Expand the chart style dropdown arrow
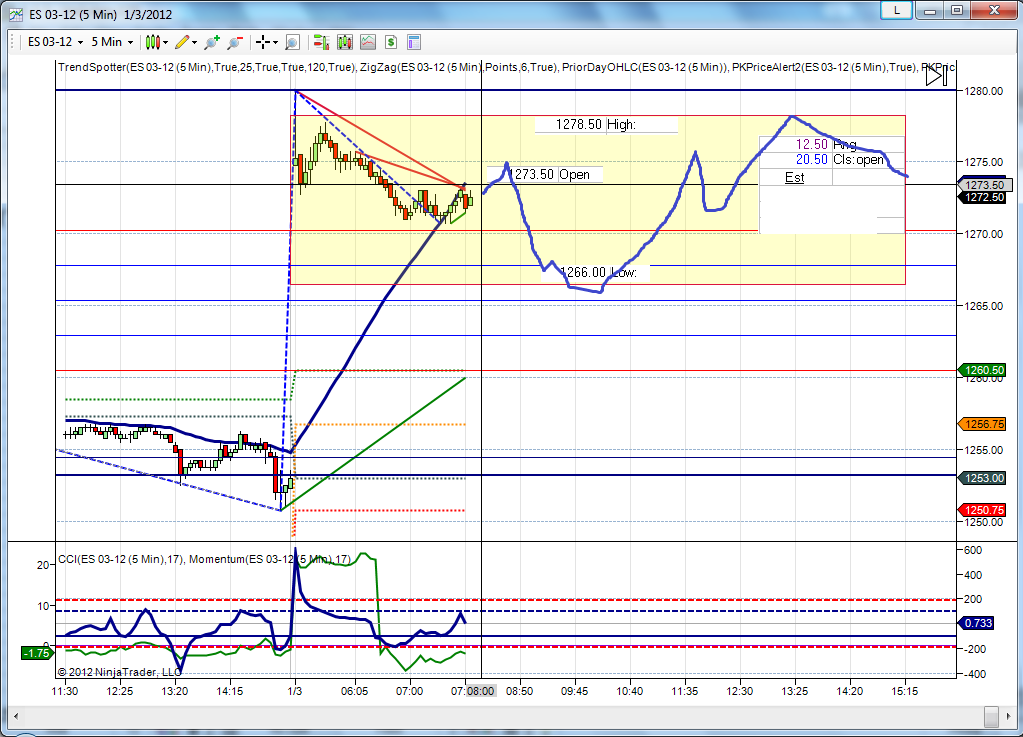 [x=166, y=42]
